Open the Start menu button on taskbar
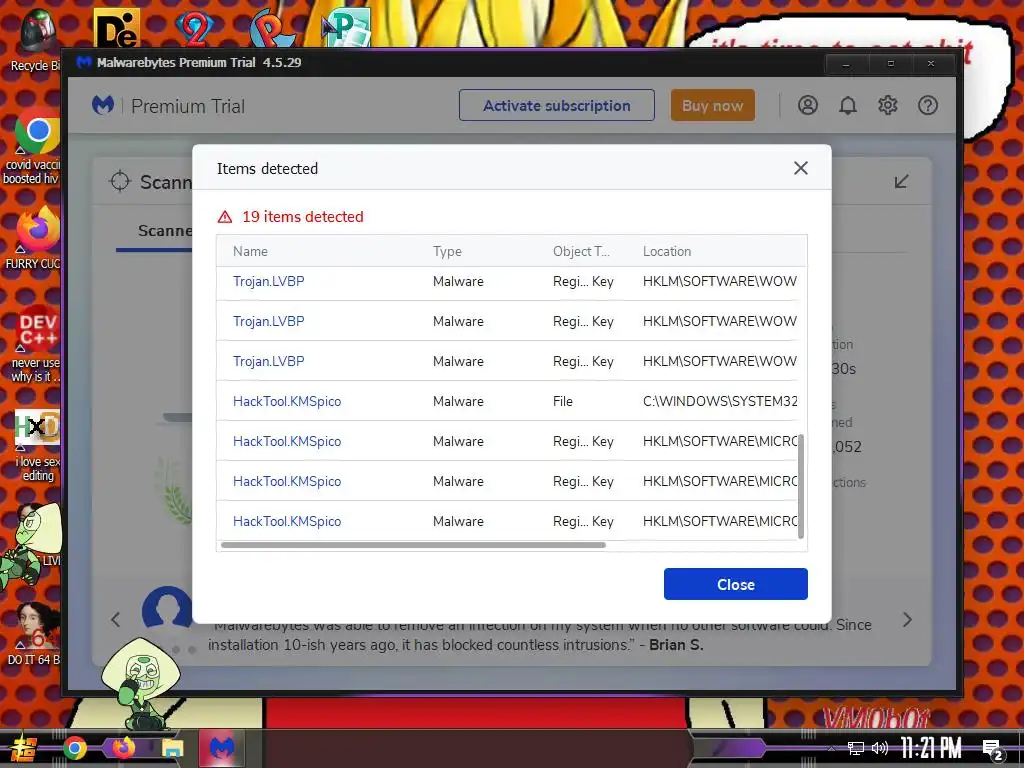This screenshot has height=768, width=1024. pos(23,748)
